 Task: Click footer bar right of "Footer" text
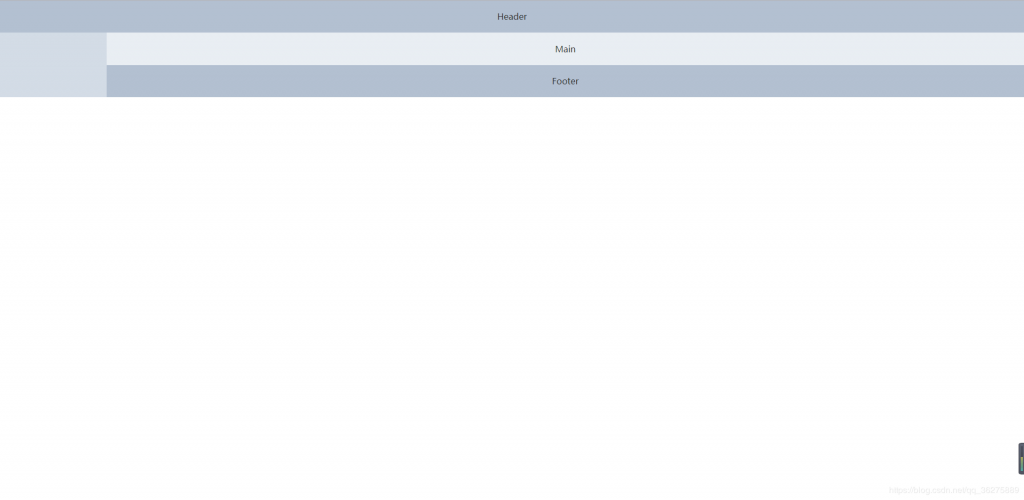click(800, 81)
